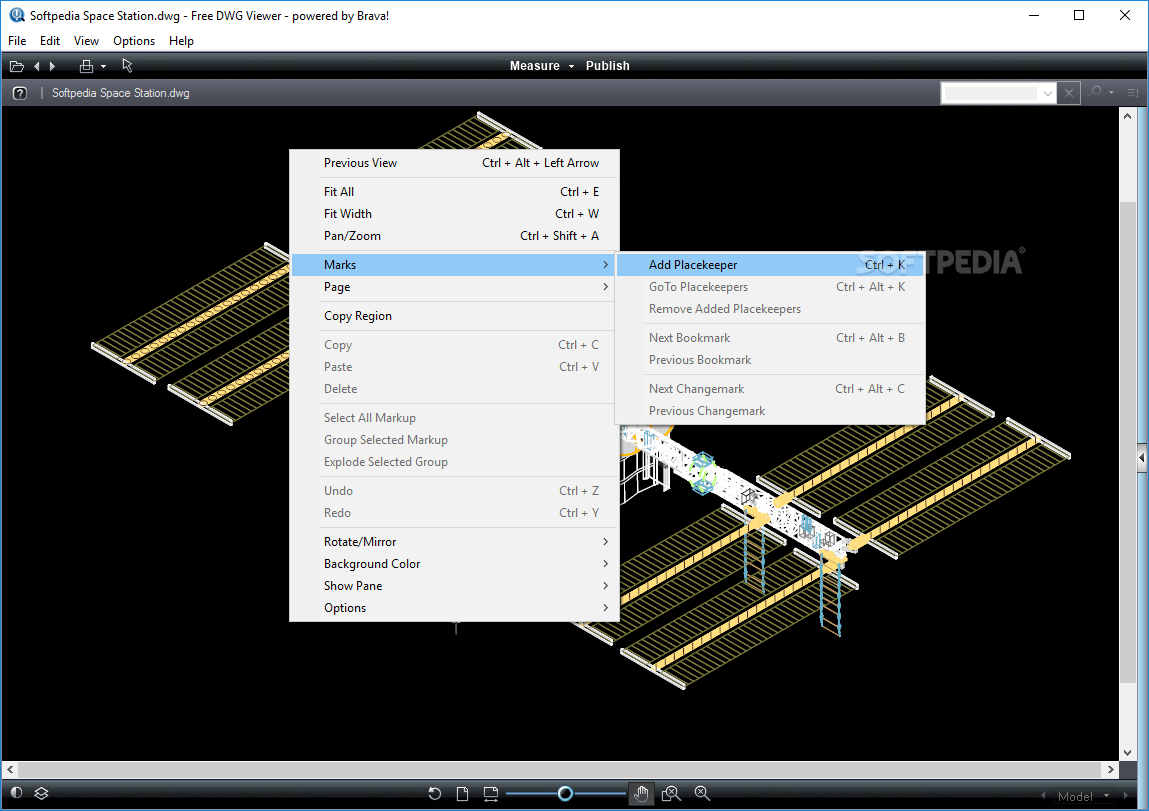
Task: Expand the context menu Options submenu
Action: 454,607
